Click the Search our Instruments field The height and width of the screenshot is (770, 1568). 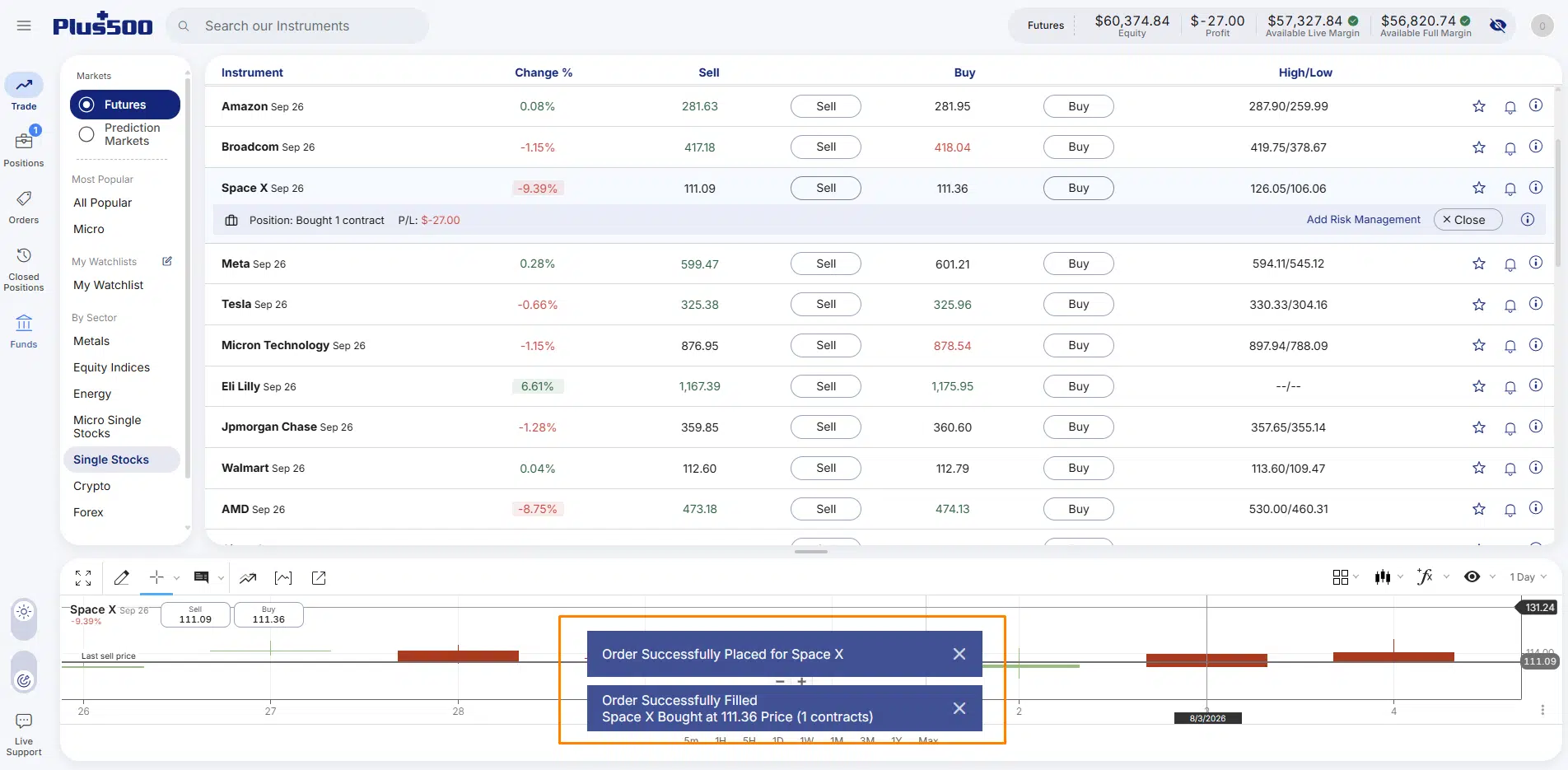(297, 26)
